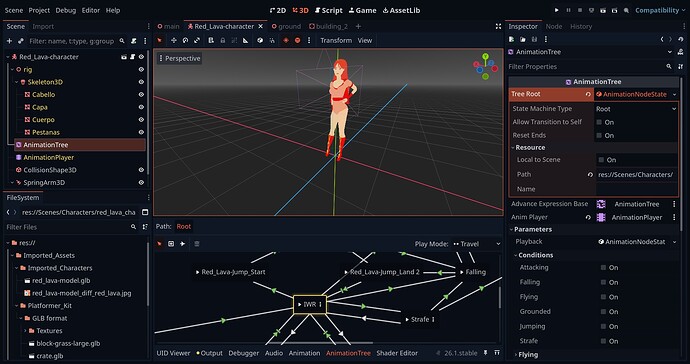Viewport: 690px width, 364px height.
Task: Go to previous object in Inspector history
Action: (x=662, y=39)
